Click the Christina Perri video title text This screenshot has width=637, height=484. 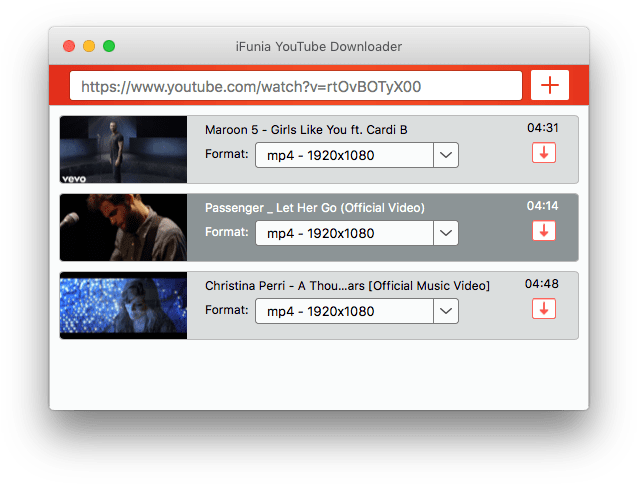[347, 286]
